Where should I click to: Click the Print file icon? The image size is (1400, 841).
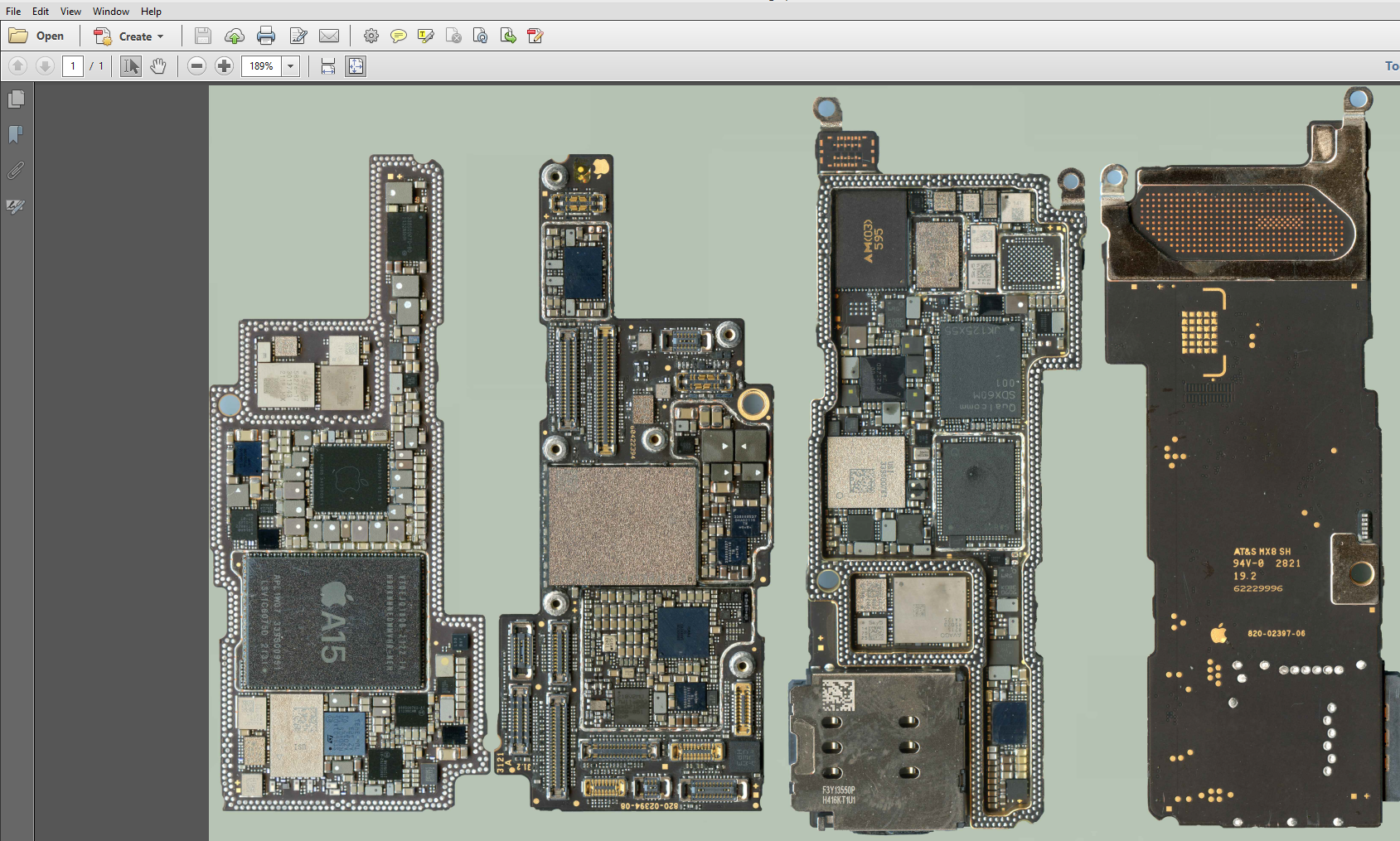tap(266, 36)
